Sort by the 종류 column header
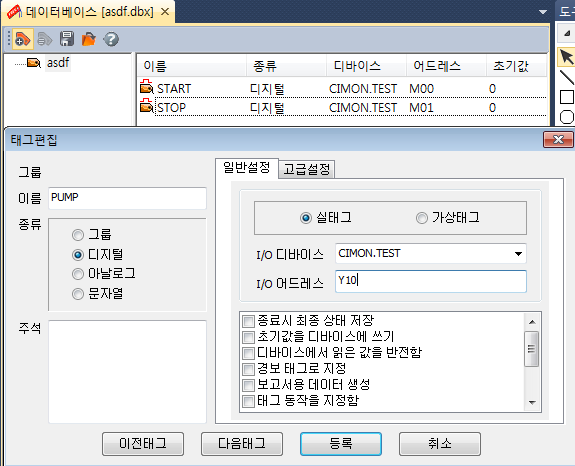This screenshot has width=575, height=466. [286, 66]
